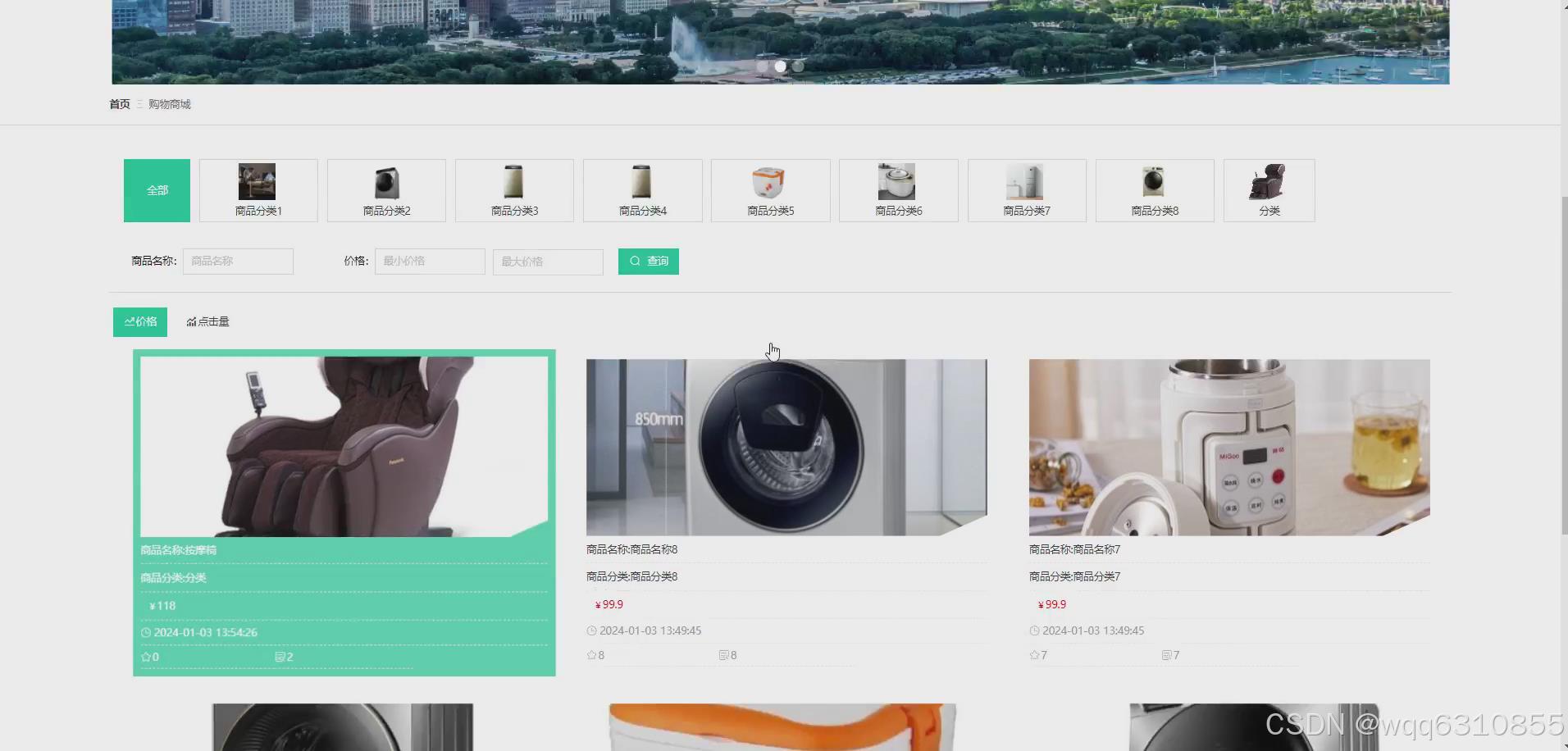This screenshot has width=1568, height=751.
Task: Open category 商品分类6
Action: coord(899,190)
